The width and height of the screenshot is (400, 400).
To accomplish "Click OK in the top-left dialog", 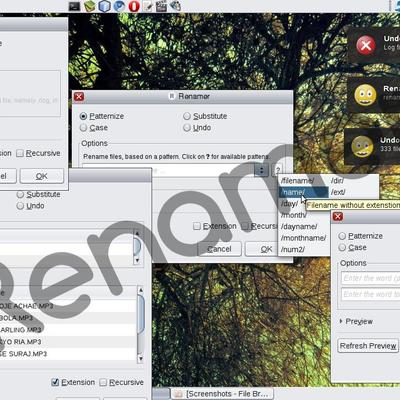I will pyautogui.click(x=42, y=176).
